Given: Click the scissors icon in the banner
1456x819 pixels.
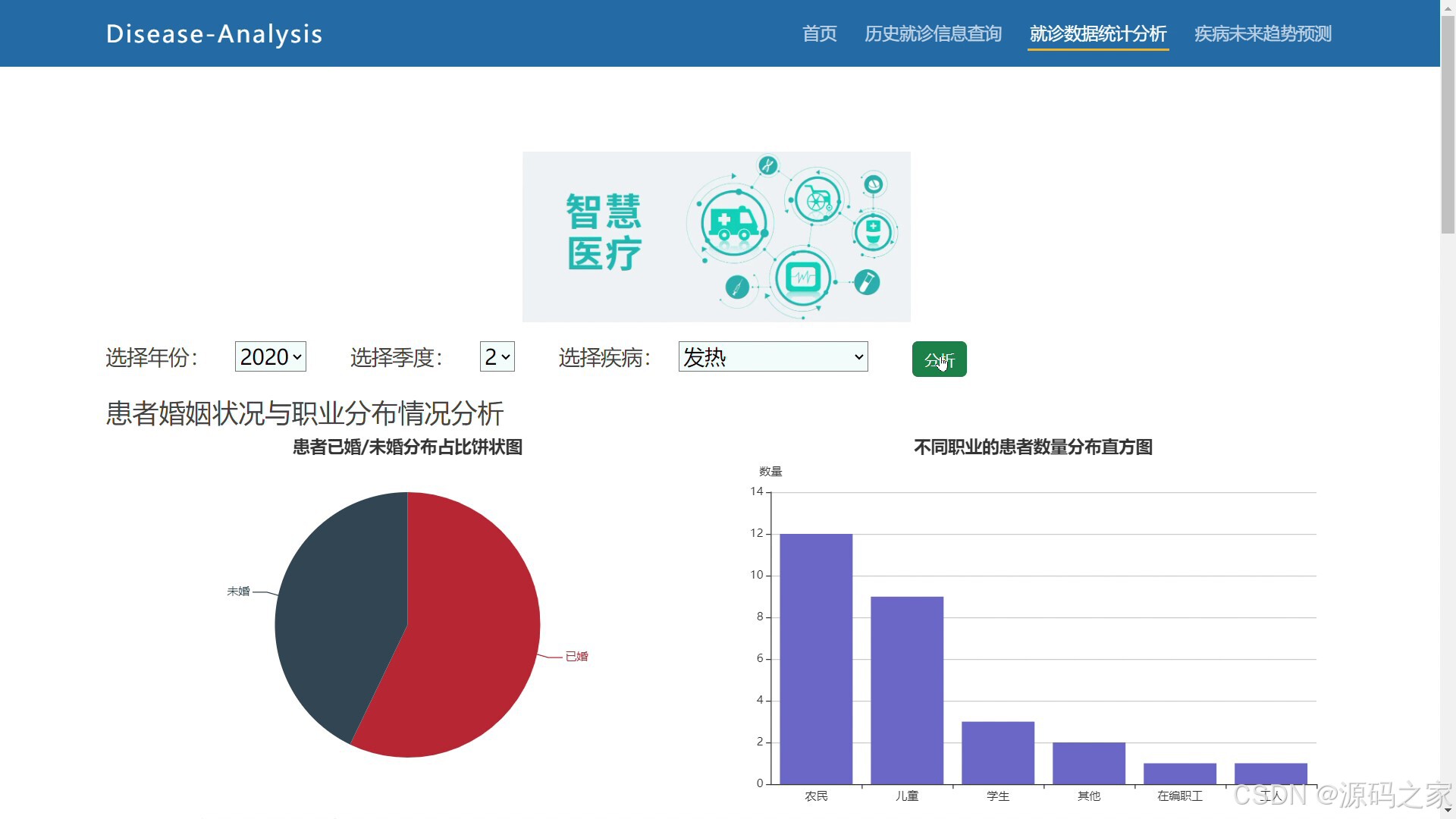Looking at the screenshot, I should pos(767,165).
